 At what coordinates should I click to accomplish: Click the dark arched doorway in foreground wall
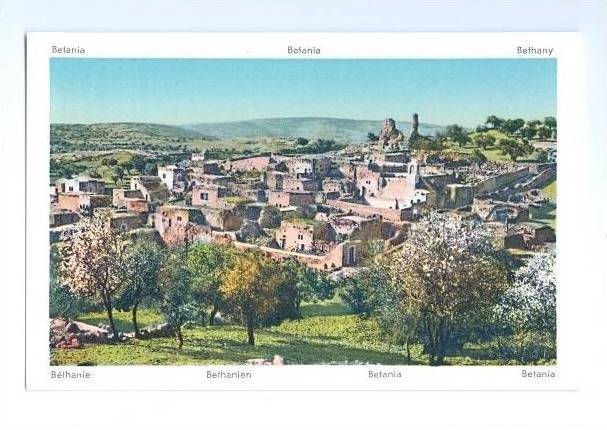pos(352,254)
